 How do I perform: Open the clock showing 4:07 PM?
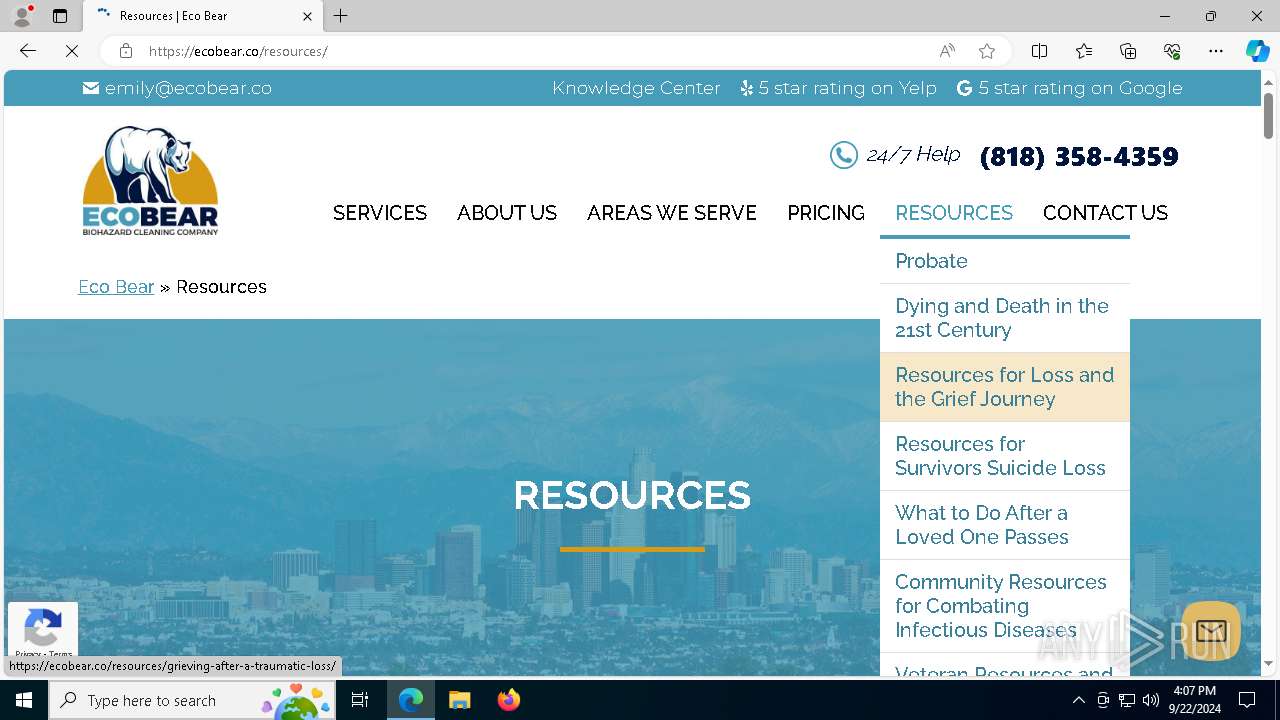point(1194,700)
